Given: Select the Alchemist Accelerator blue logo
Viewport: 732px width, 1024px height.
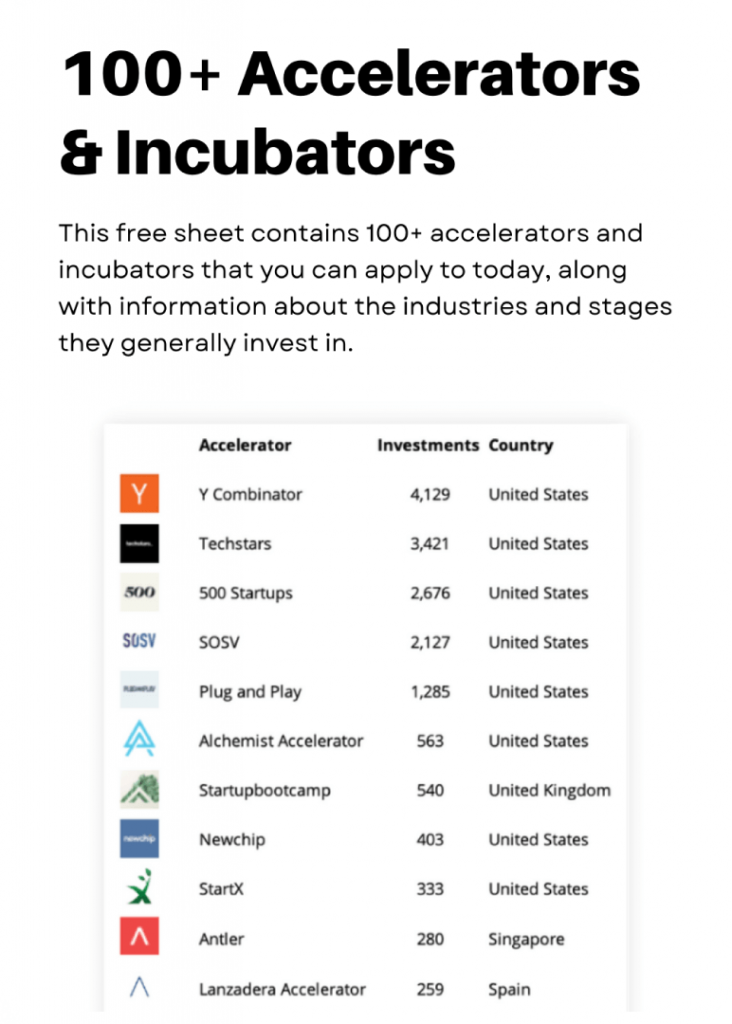Looking at the screenshot, I should point(139,739).
